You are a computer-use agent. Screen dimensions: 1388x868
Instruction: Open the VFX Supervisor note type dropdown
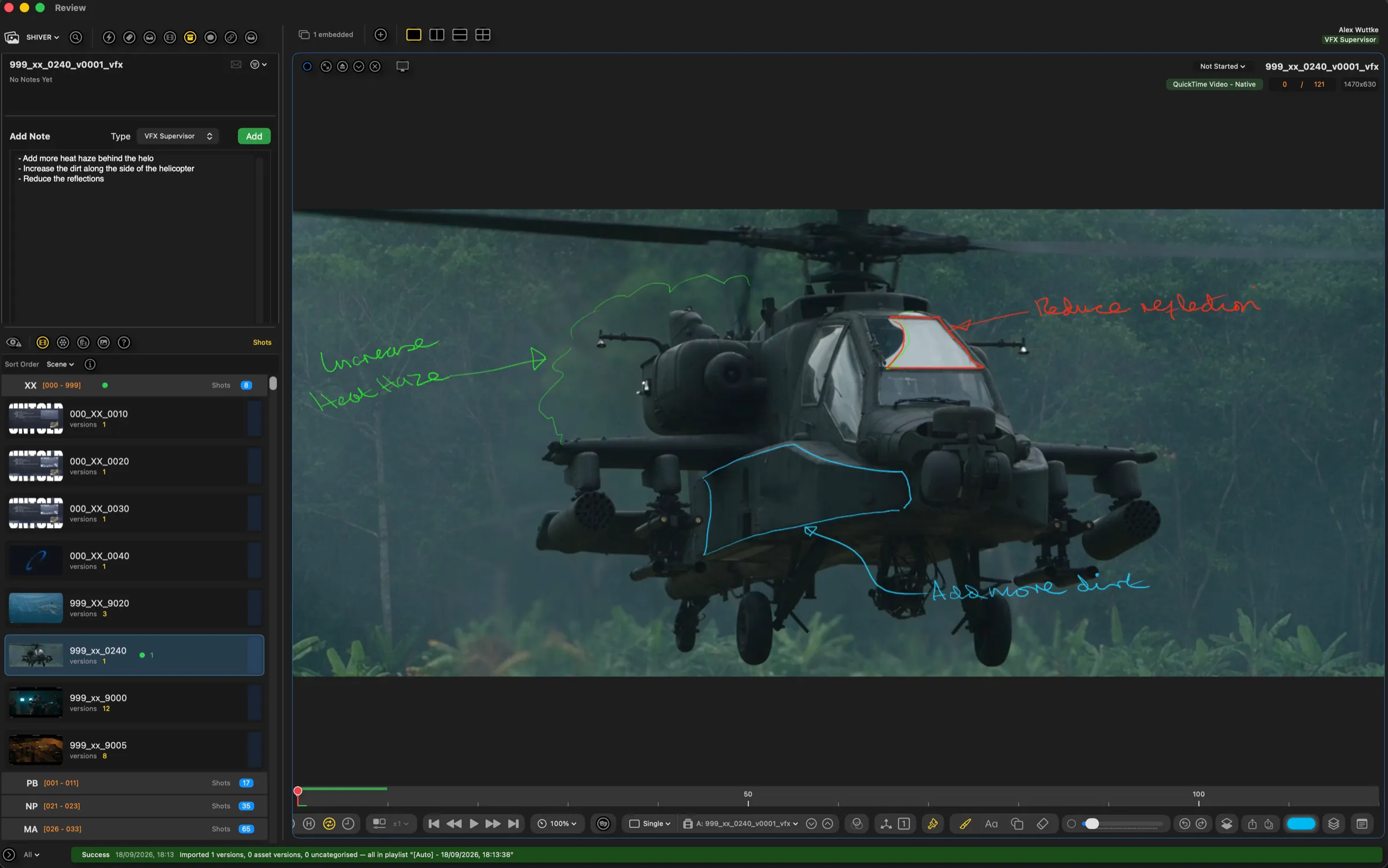click(178, 136)
